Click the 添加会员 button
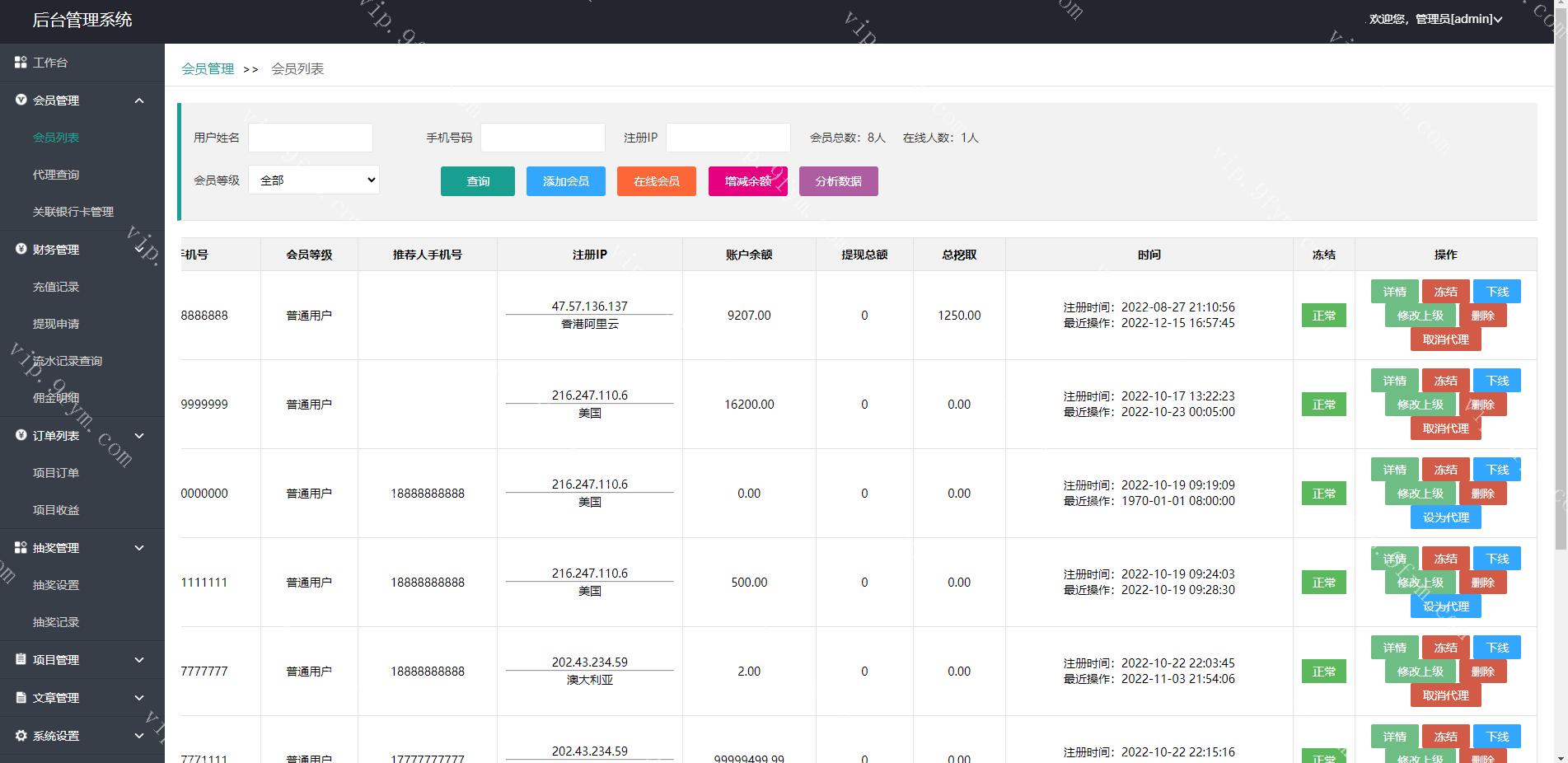The height and width of the screenshot is (763, 1568). coord(565,181)
